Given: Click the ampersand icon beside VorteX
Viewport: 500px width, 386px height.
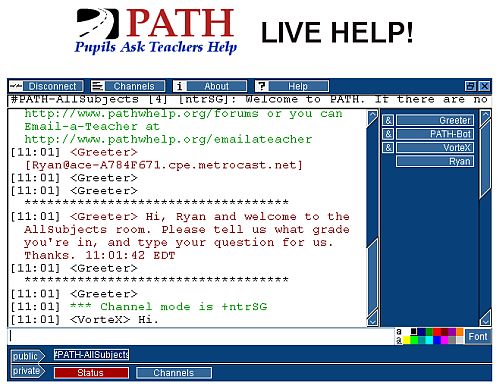Looking at the screenshot, I should point(388,147).
